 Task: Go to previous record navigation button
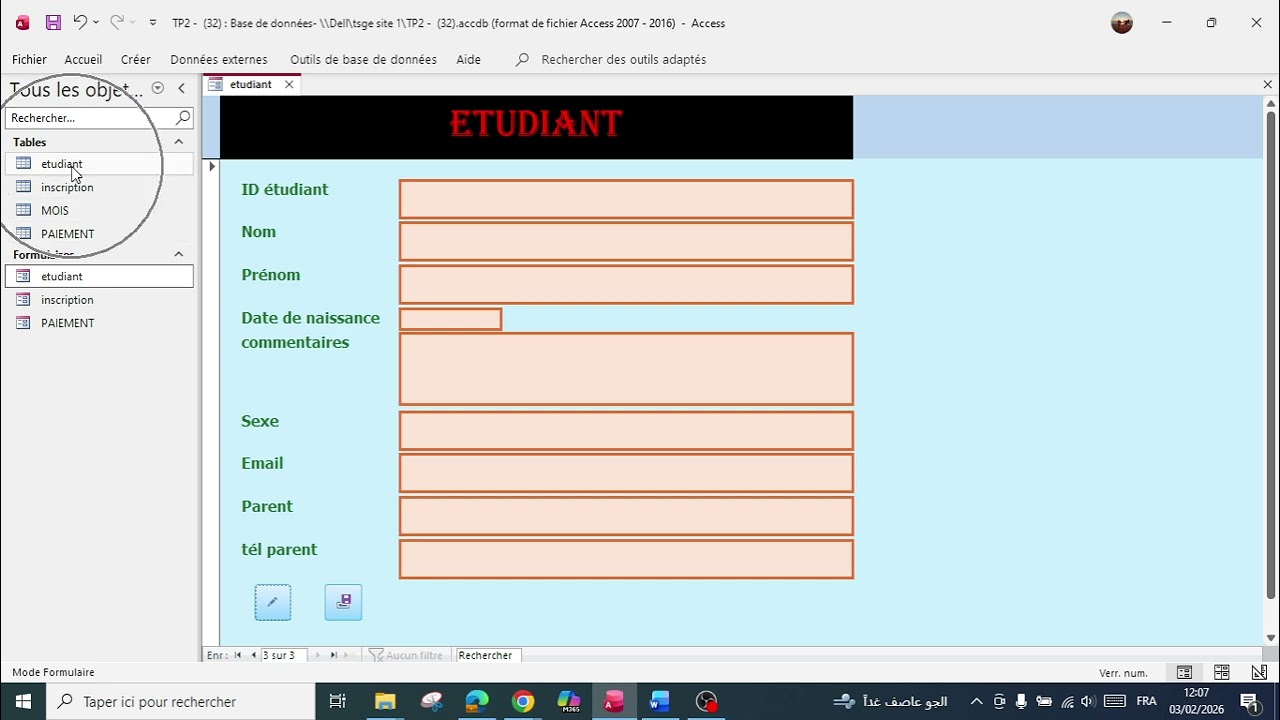253,655
